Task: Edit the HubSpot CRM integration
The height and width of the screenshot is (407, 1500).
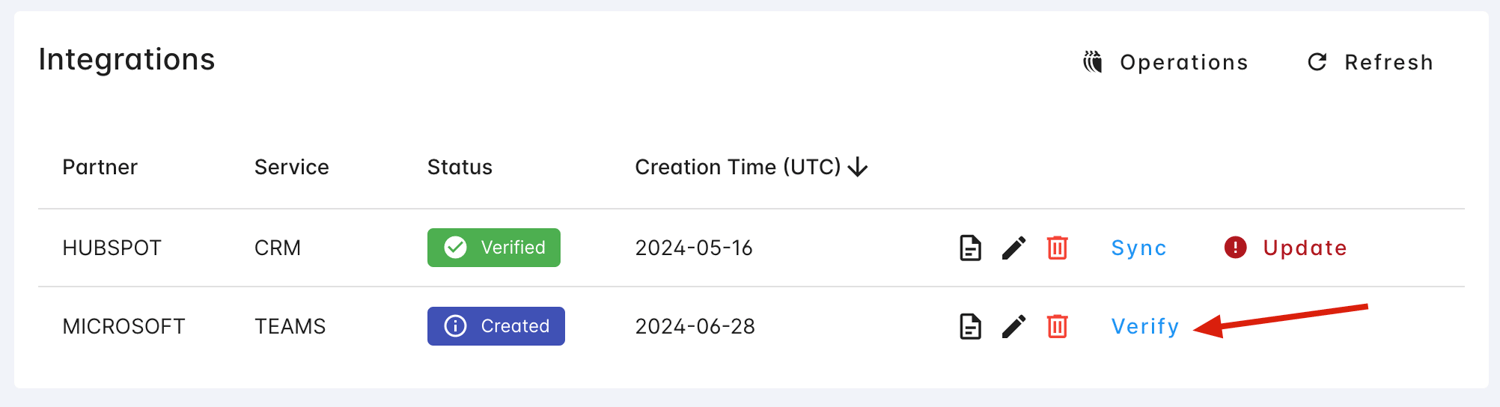Action: [1014, 248]
